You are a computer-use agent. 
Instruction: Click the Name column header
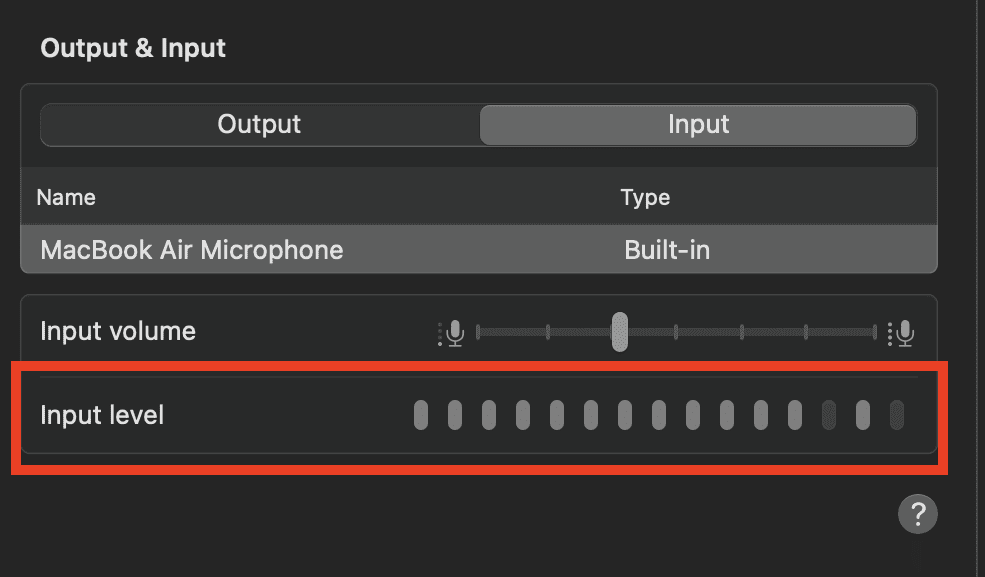pyautogui.click(x=66, y=197)
